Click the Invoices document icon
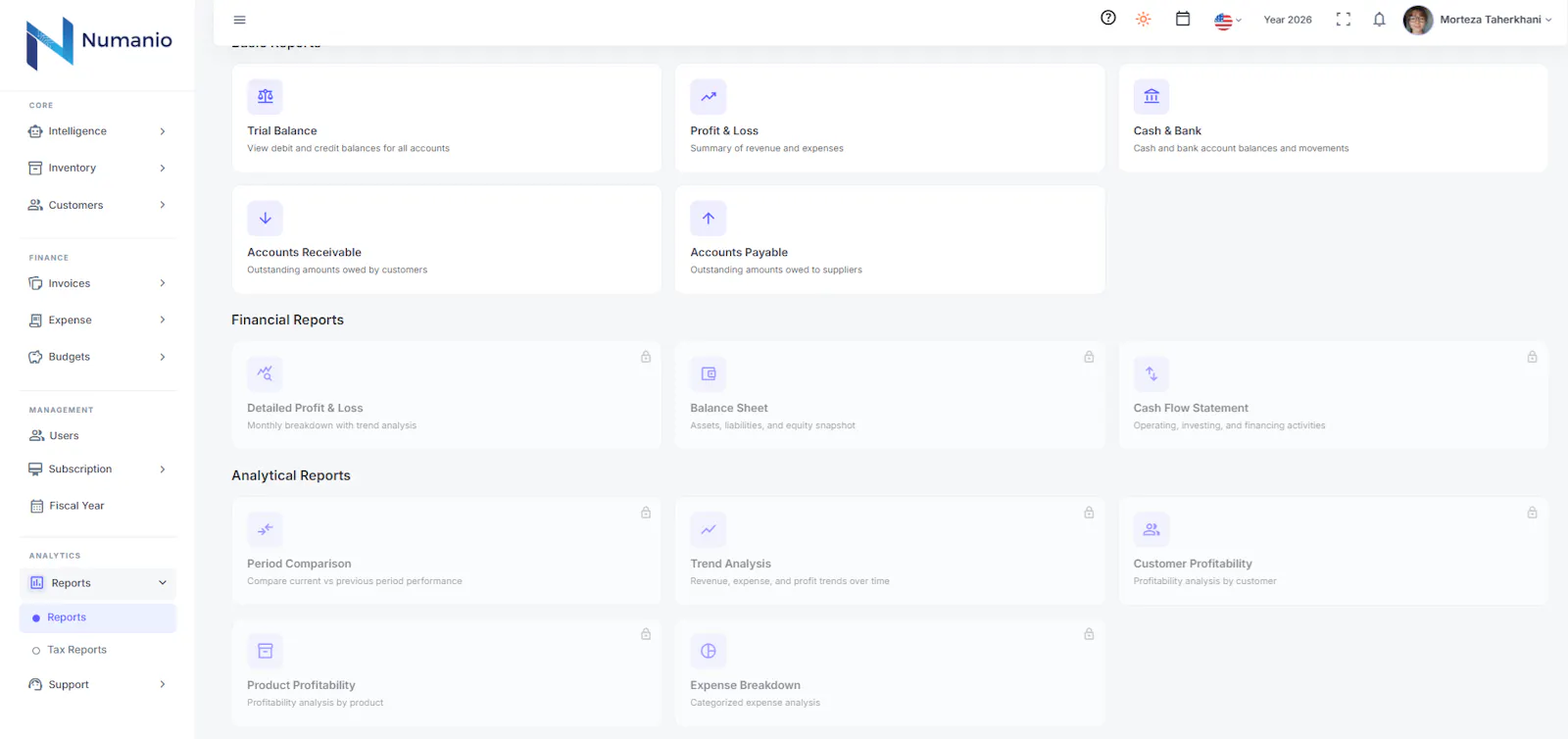 point(36,283)
